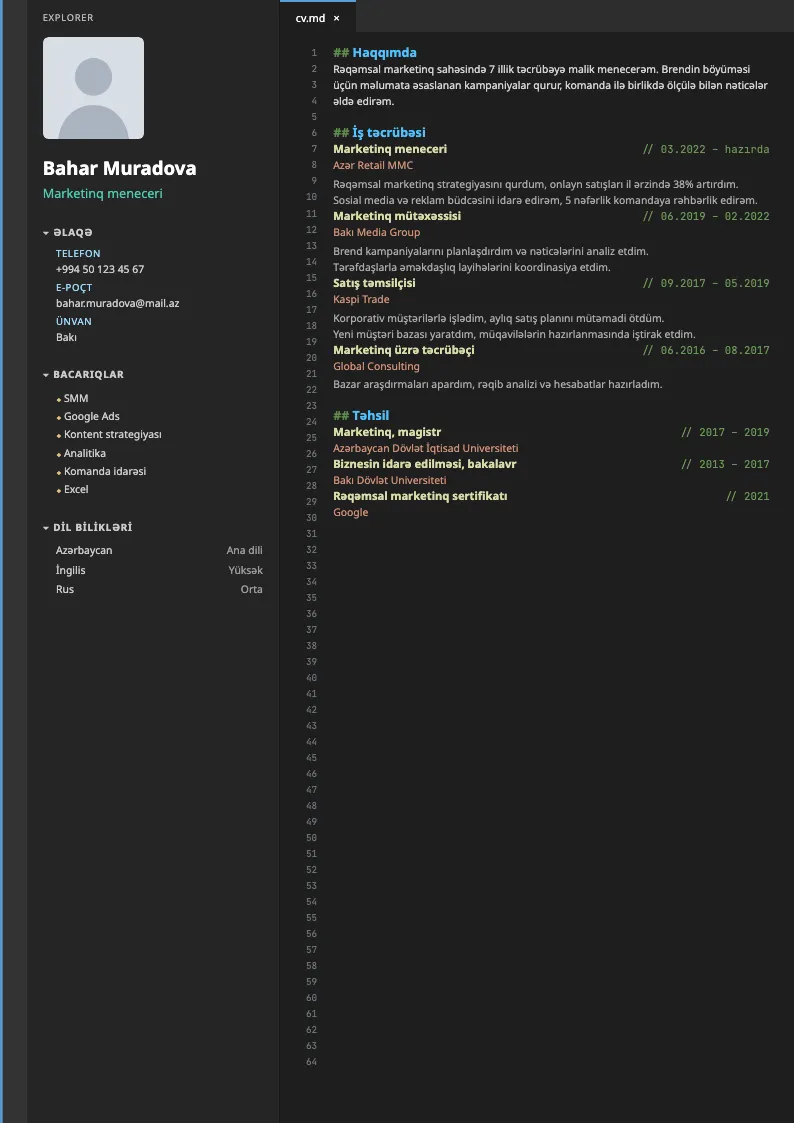
Task: Click the E-POÇT label
Action: point(74,288)
